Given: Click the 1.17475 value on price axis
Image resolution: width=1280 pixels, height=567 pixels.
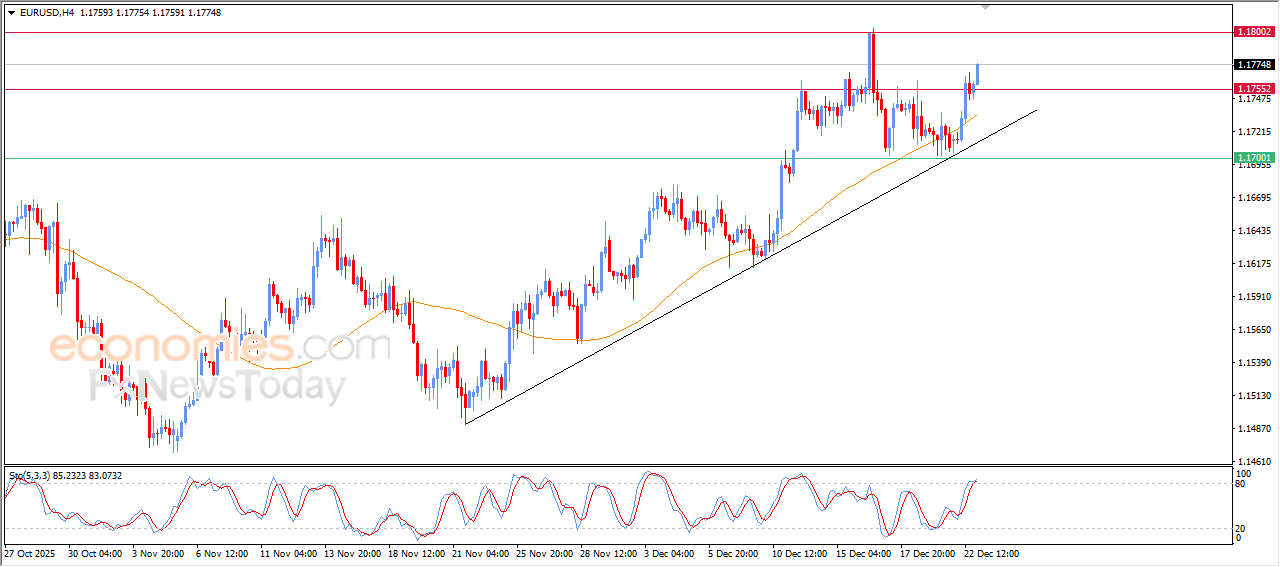Looking at the screenshot, I should click(x=1254, y=99).
